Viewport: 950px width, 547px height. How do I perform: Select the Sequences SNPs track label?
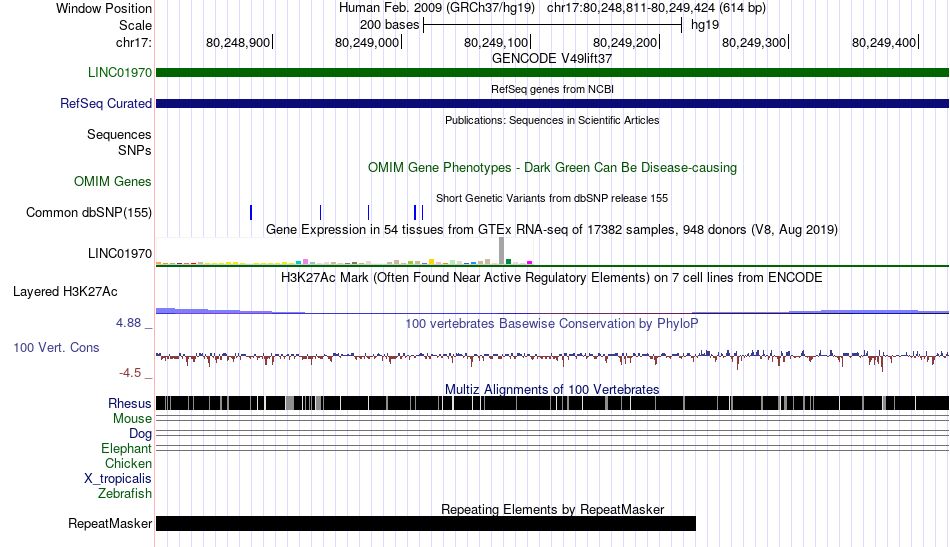click(119, 142)
